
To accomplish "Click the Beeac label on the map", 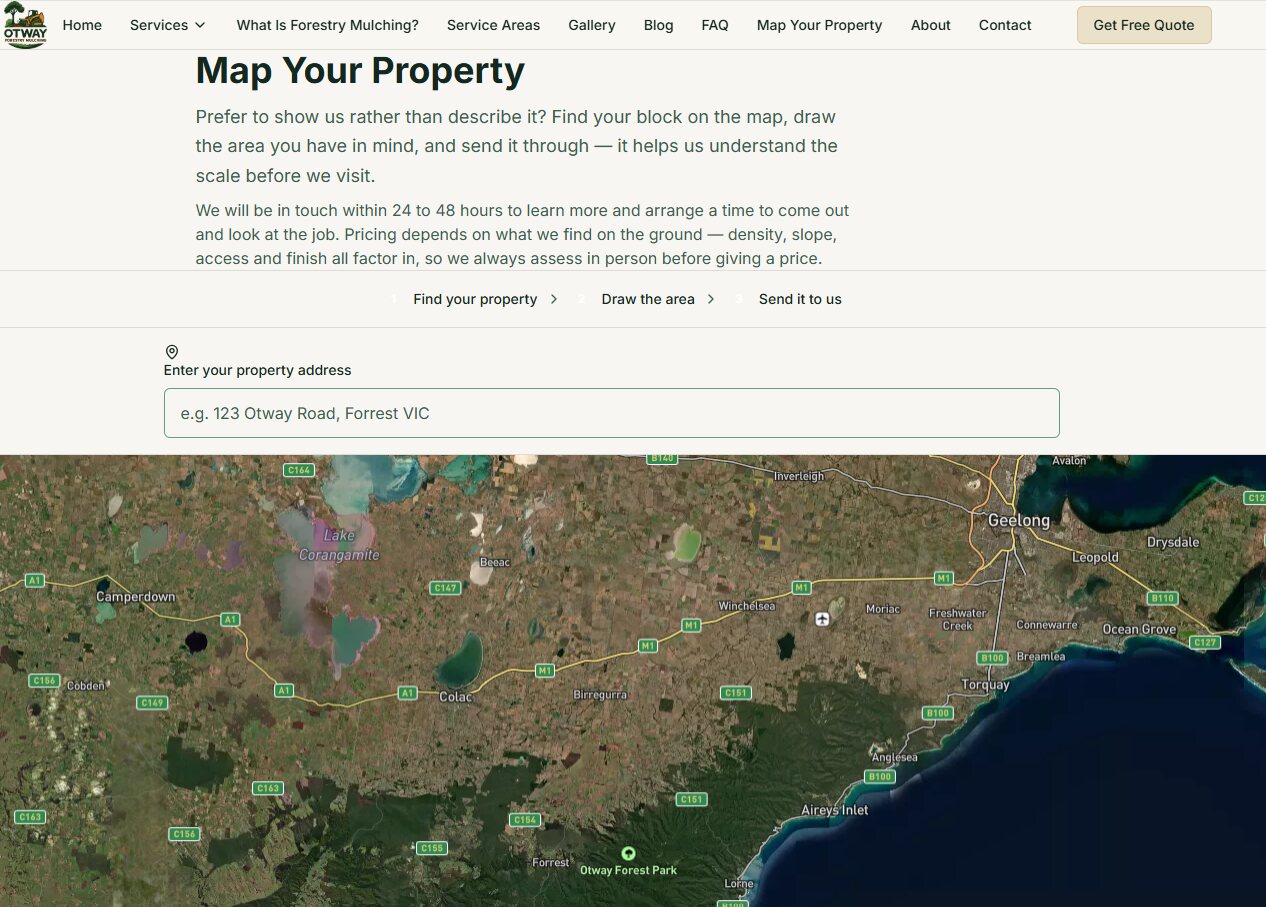I will click(x=495, y=562).
